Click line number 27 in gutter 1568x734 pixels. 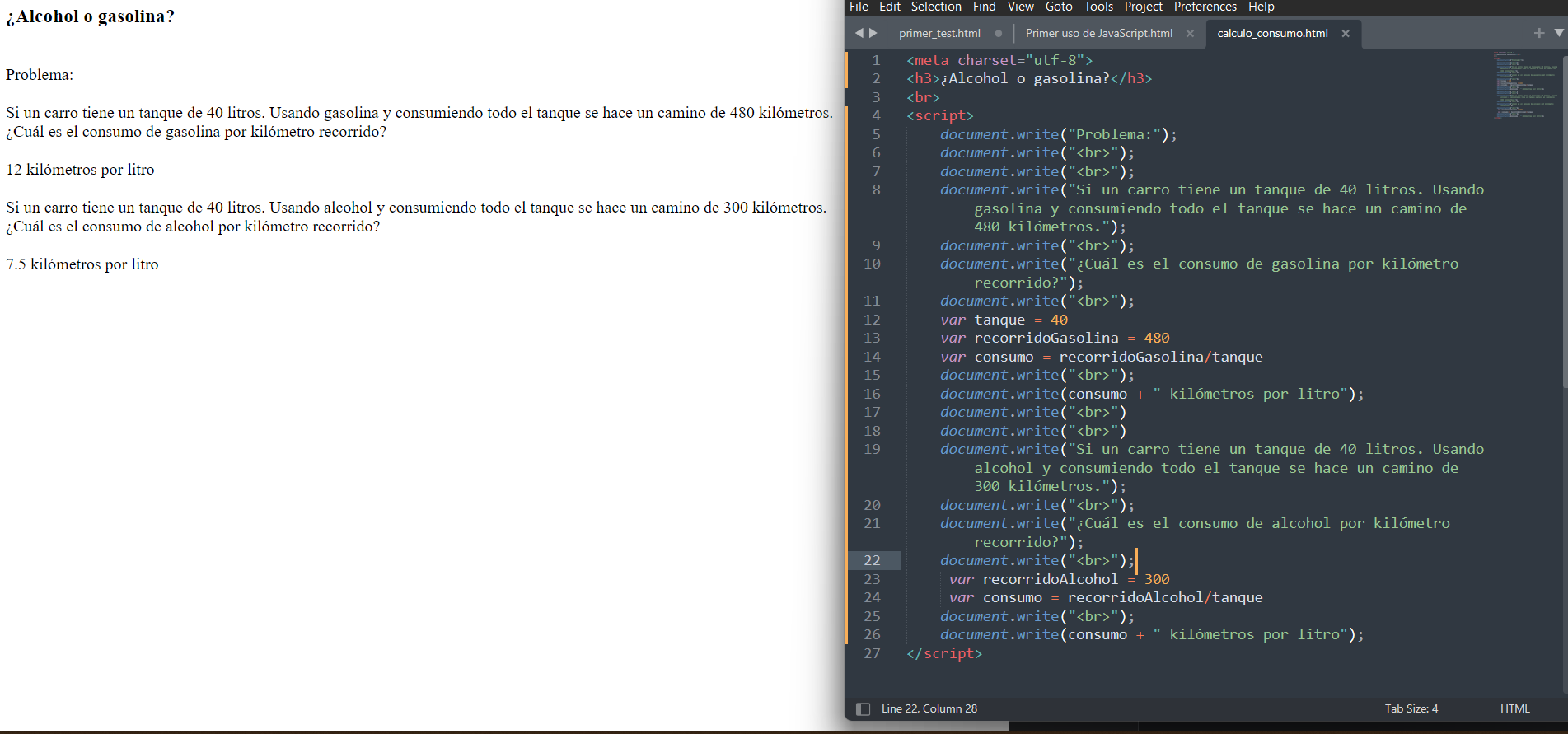(872, 653)
